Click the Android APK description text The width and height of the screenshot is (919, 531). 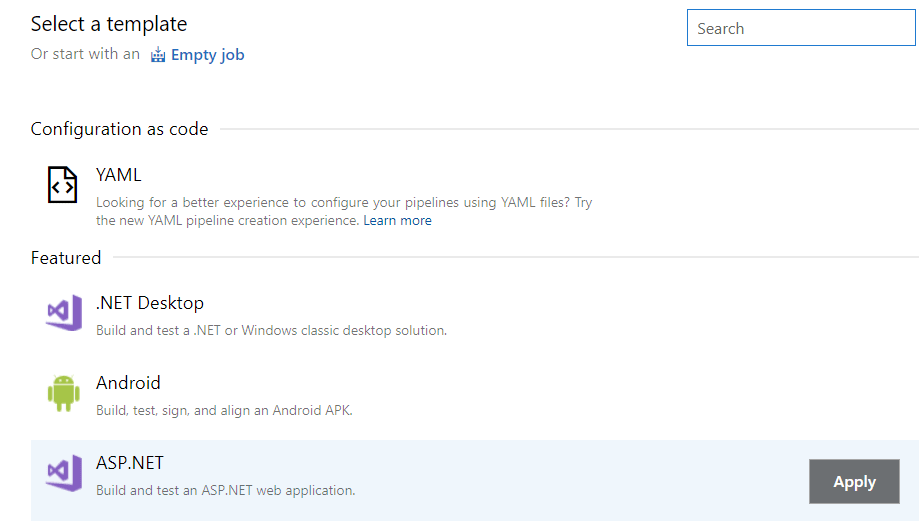(x=224, y=410)
